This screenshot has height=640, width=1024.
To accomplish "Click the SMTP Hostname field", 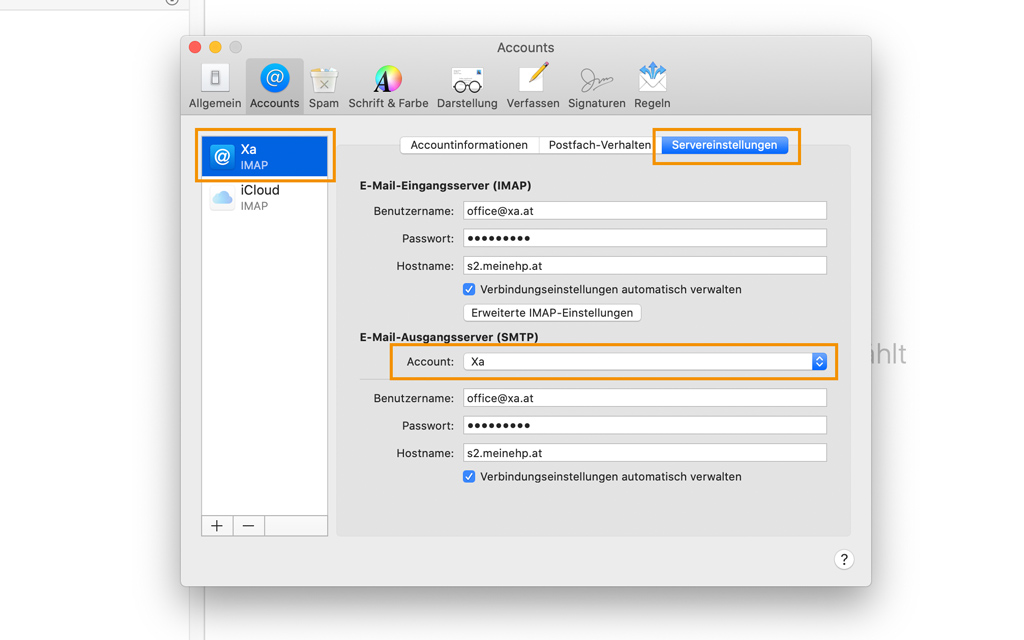I will coord(645,453).
